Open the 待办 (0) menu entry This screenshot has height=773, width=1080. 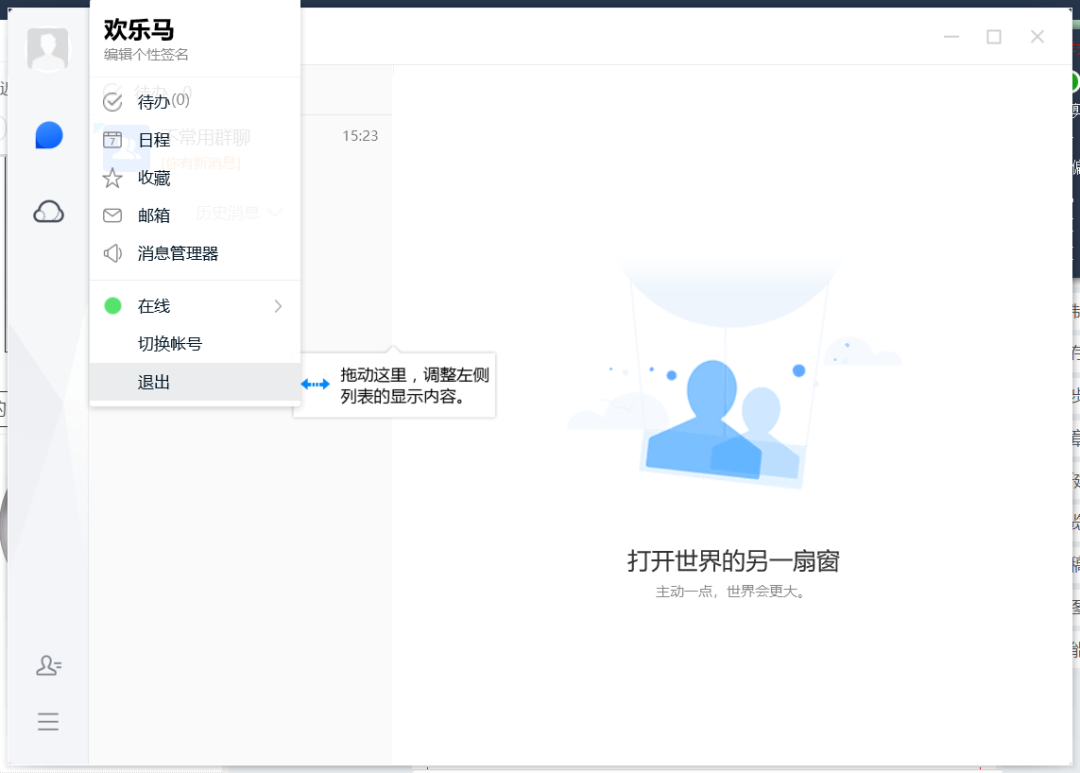(195, 102)
